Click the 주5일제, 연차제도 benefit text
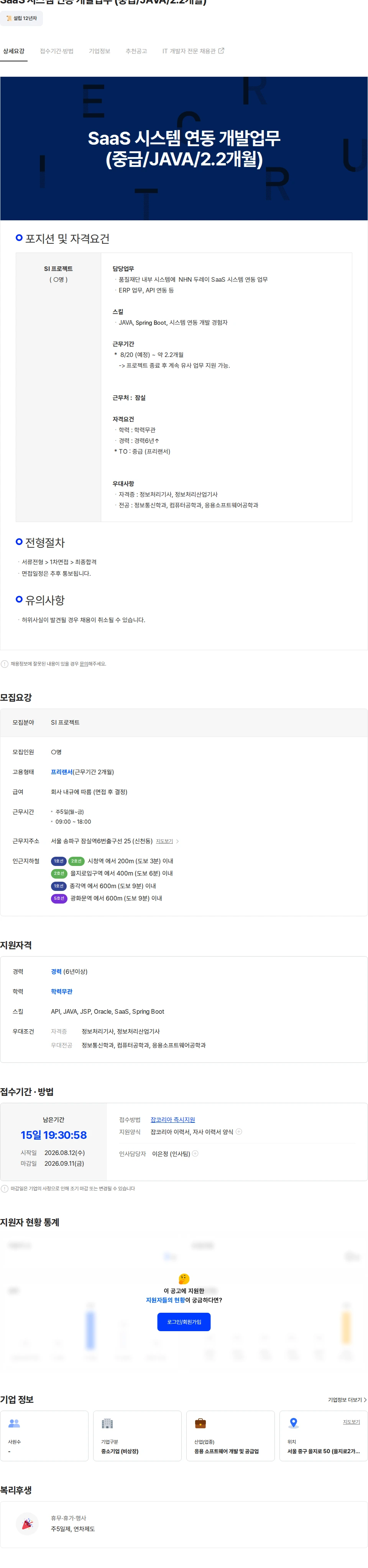Image resolution: width=368 pixels, height=1568 pixels. [x=72, y=1529]
